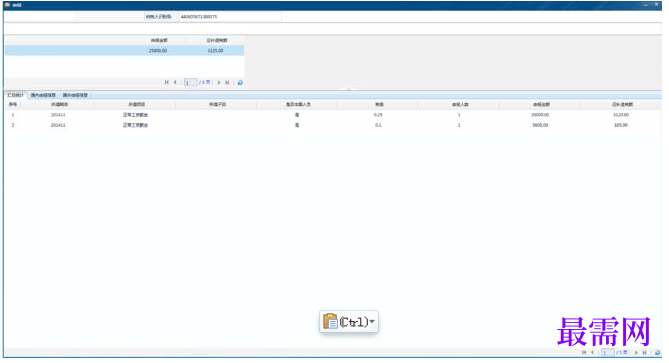Go to next page in bottom pager

click(636, 352)
